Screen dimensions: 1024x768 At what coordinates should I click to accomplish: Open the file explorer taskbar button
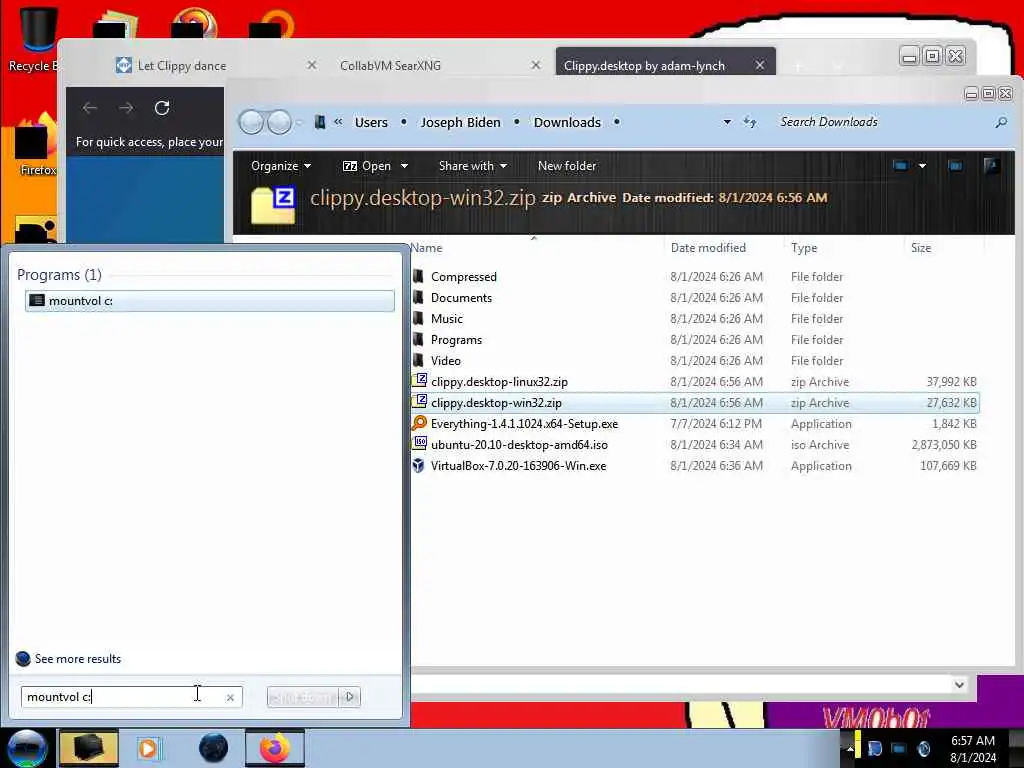coord(88,748)
